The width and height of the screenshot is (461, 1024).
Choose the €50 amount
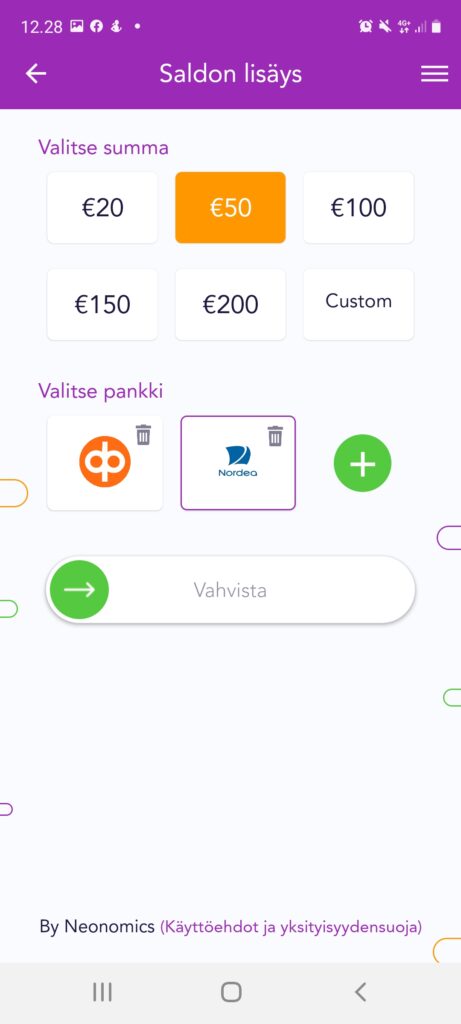point(230,208)
